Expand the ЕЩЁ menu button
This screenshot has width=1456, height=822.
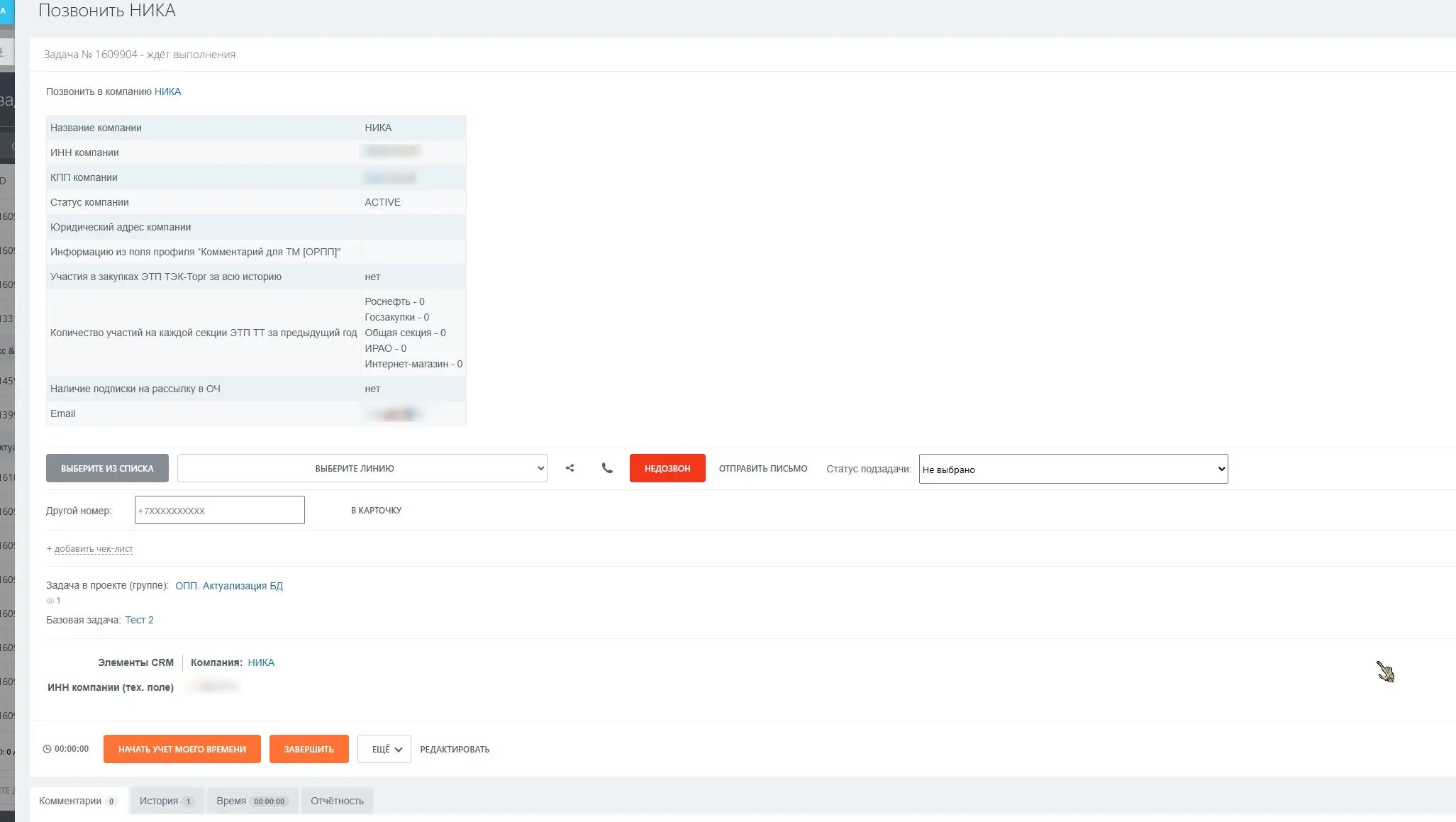384,749
